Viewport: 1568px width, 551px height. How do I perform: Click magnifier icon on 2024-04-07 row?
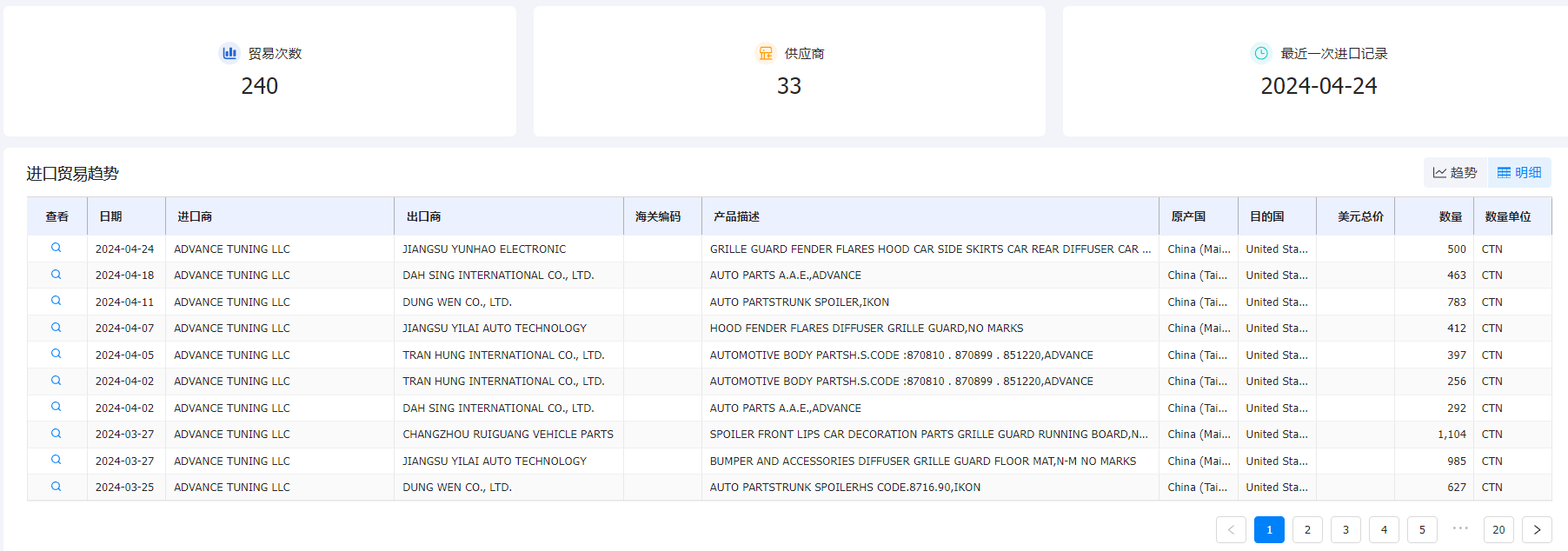pyautogui.click(x=56, y=328)
